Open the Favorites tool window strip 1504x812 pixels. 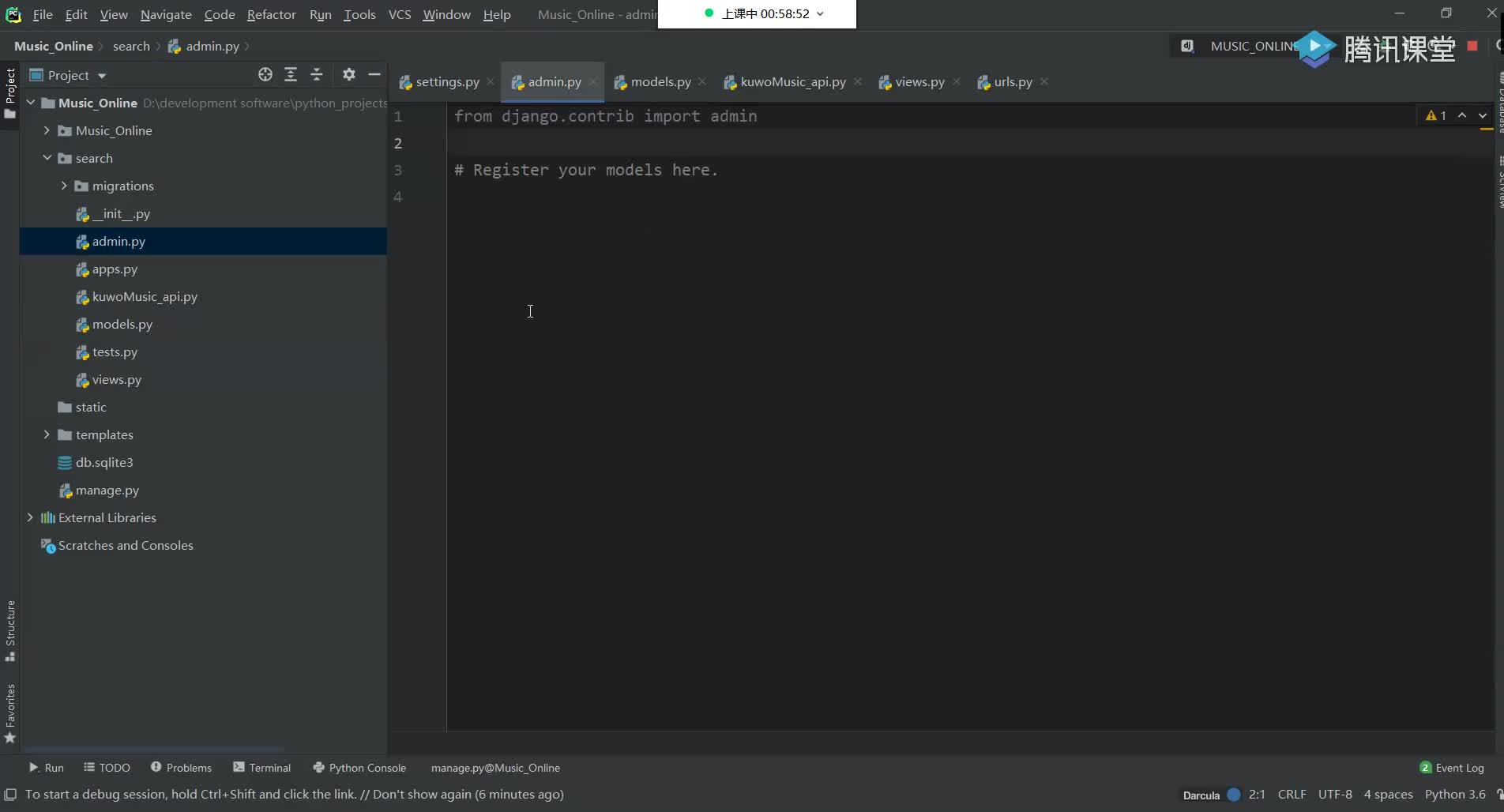click(x=10, y=713)
